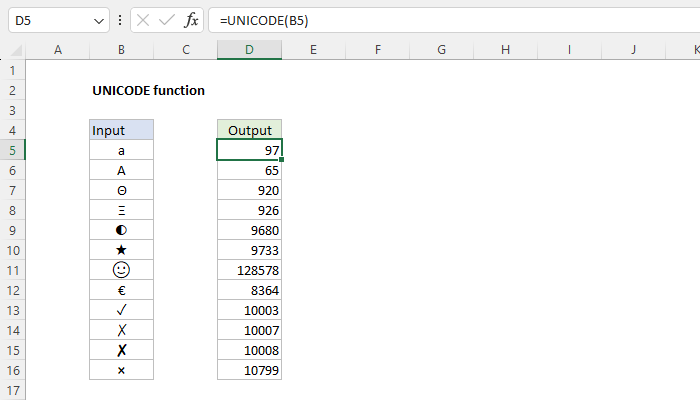
Task: Select output cell showing 128578
Action: (250, 271)
